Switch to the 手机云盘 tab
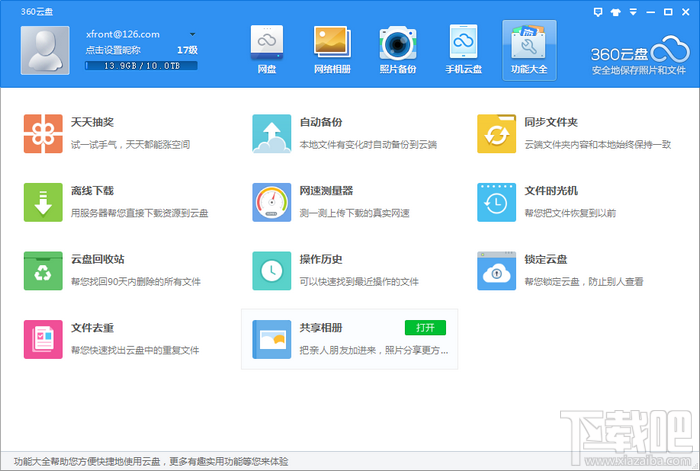The height and width of the screenshot is (471, 700). point(463,50)
